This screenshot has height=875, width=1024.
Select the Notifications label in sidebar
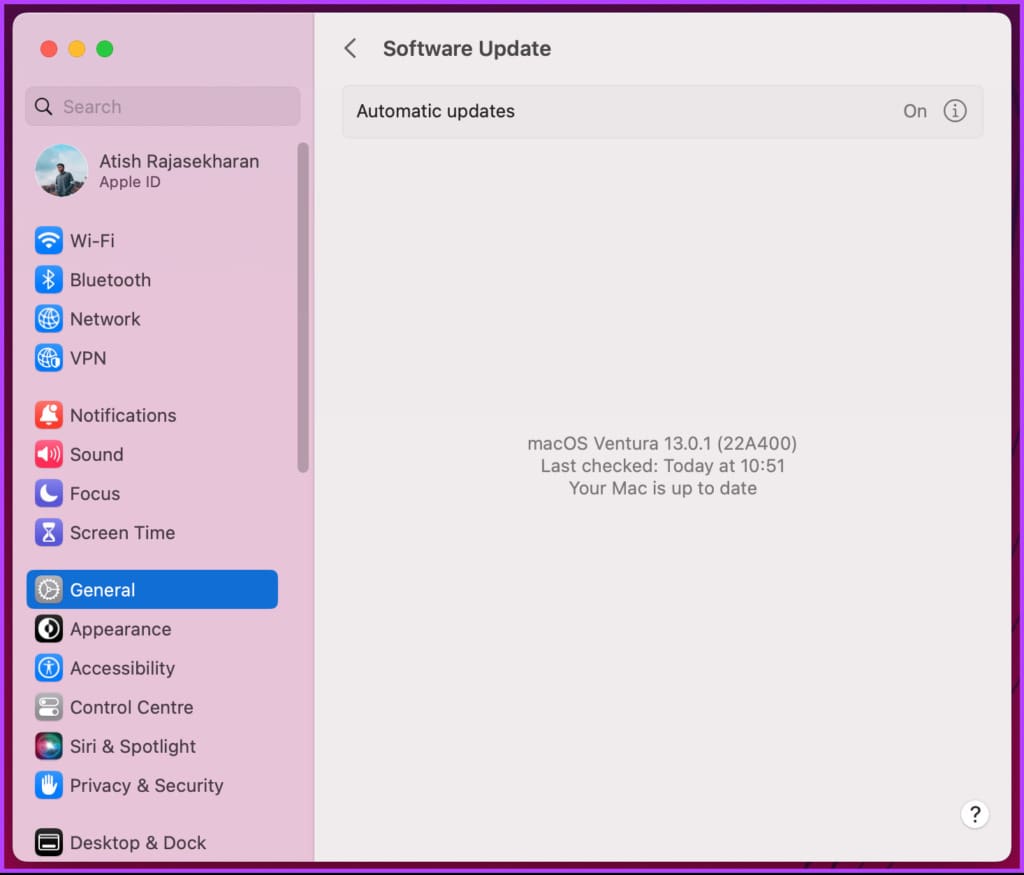123,415
